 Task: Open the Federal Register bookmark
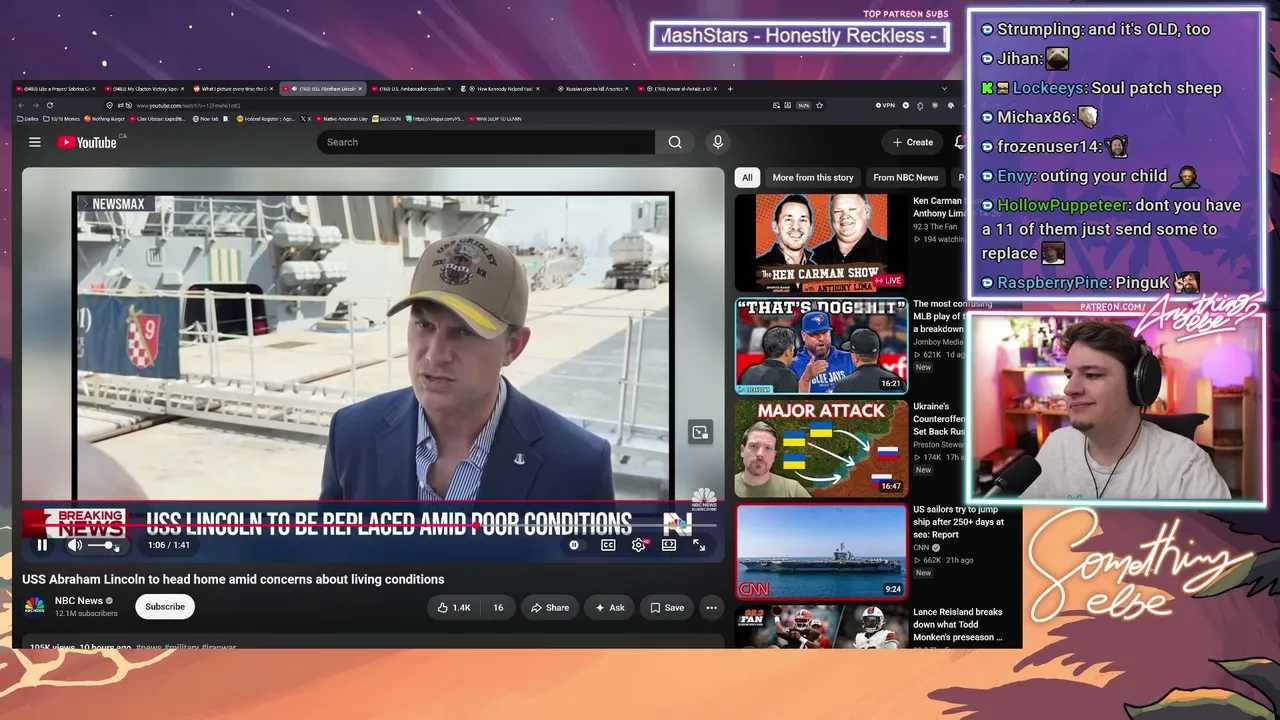pos(265,119)
